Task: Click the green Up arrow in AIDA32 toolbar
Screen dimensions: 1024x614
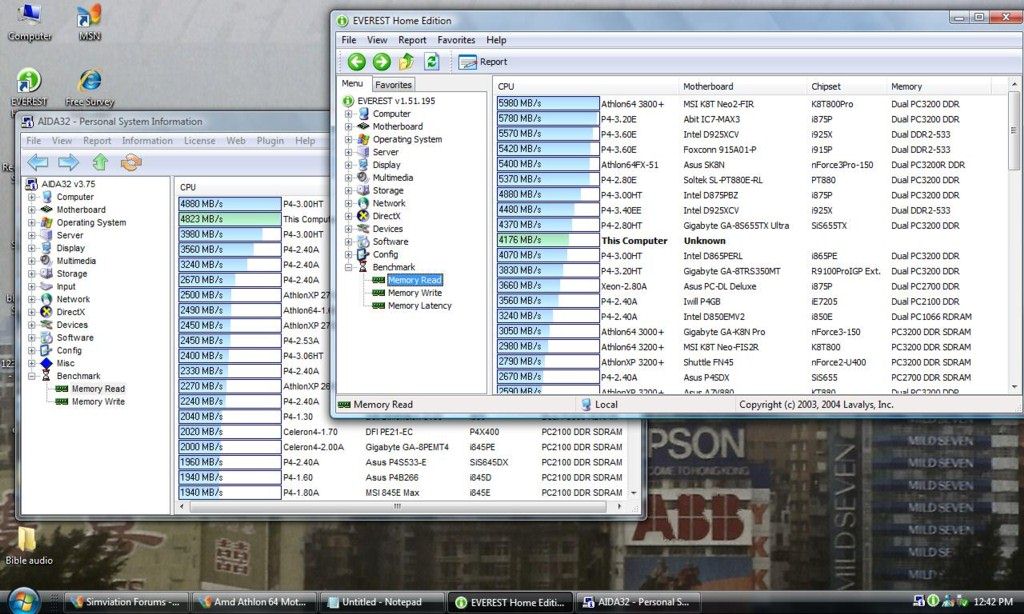Action: pos(100,162)
